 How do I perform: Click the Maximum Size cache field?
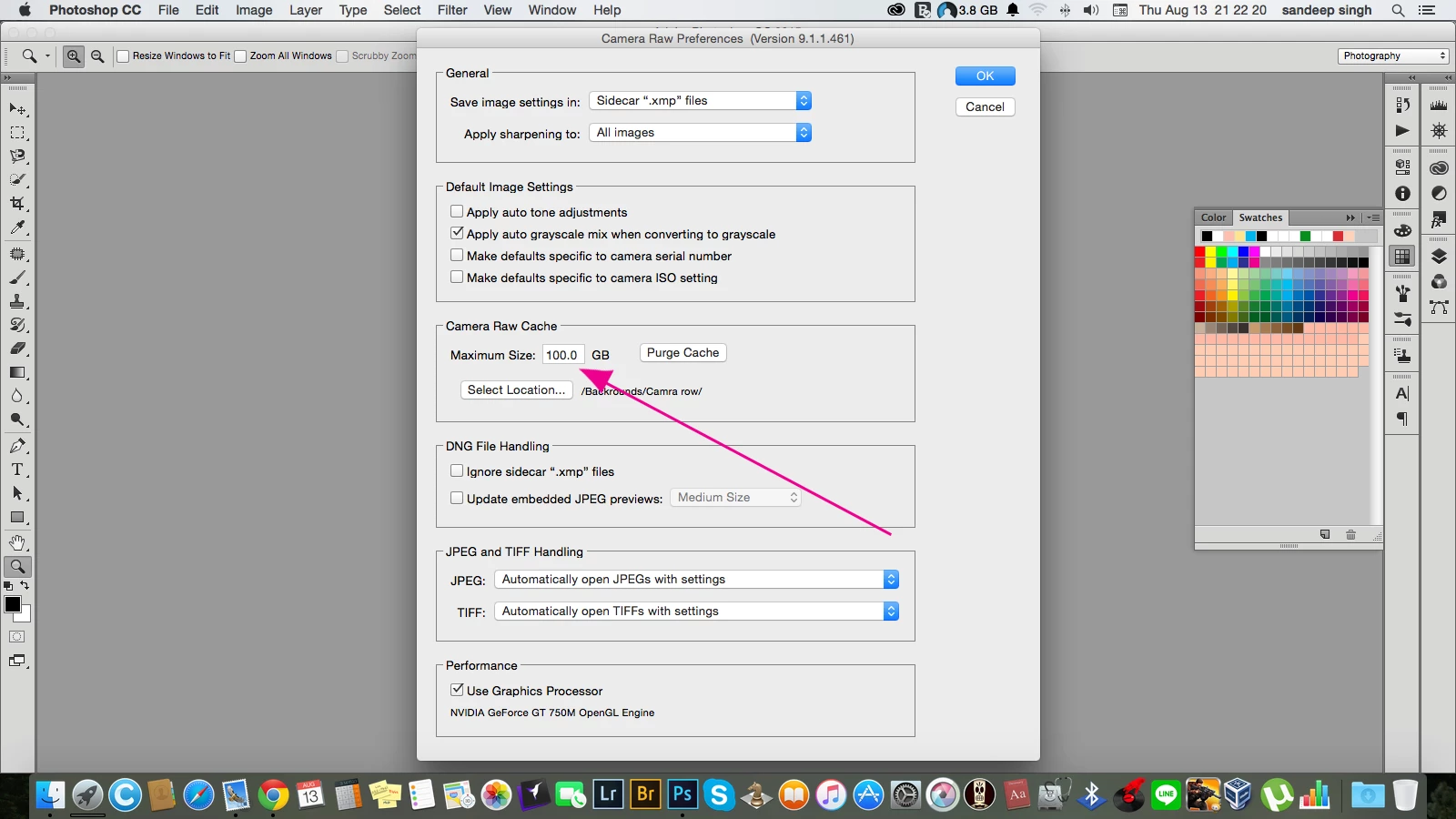tap(563, 356)
